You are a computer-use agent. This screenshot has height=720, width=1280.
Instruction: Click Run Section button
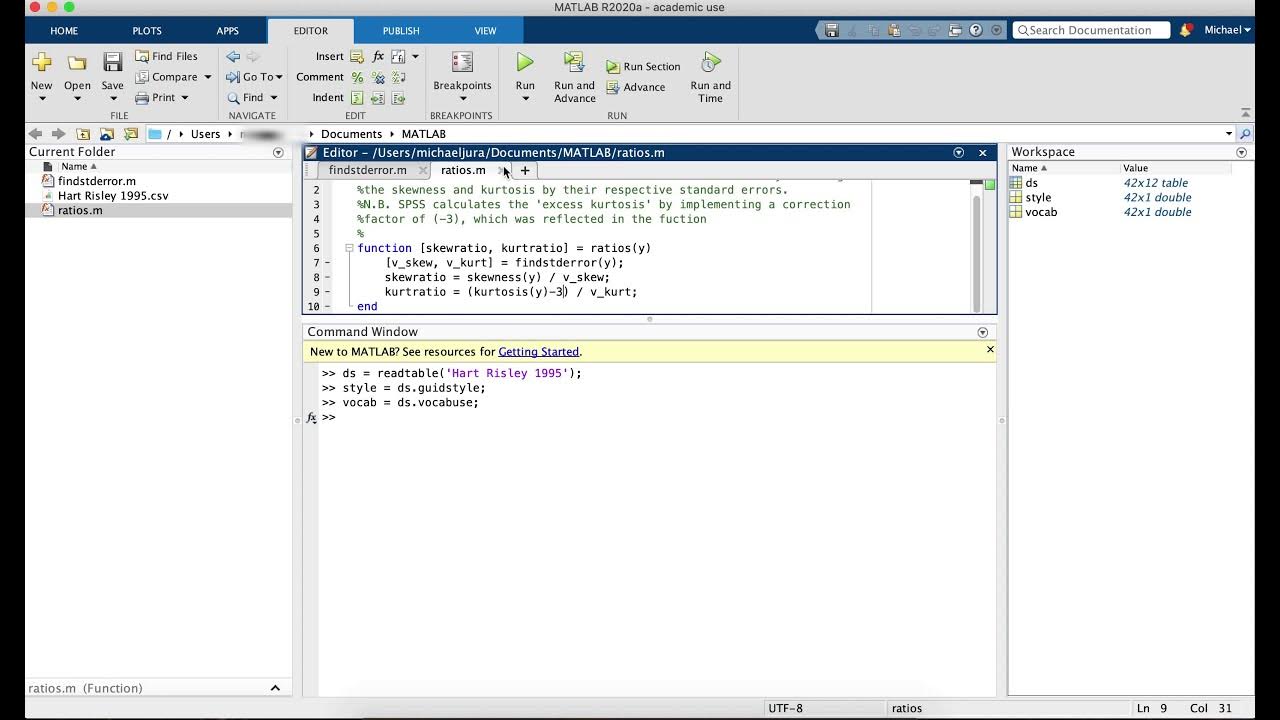pos(643,66)
